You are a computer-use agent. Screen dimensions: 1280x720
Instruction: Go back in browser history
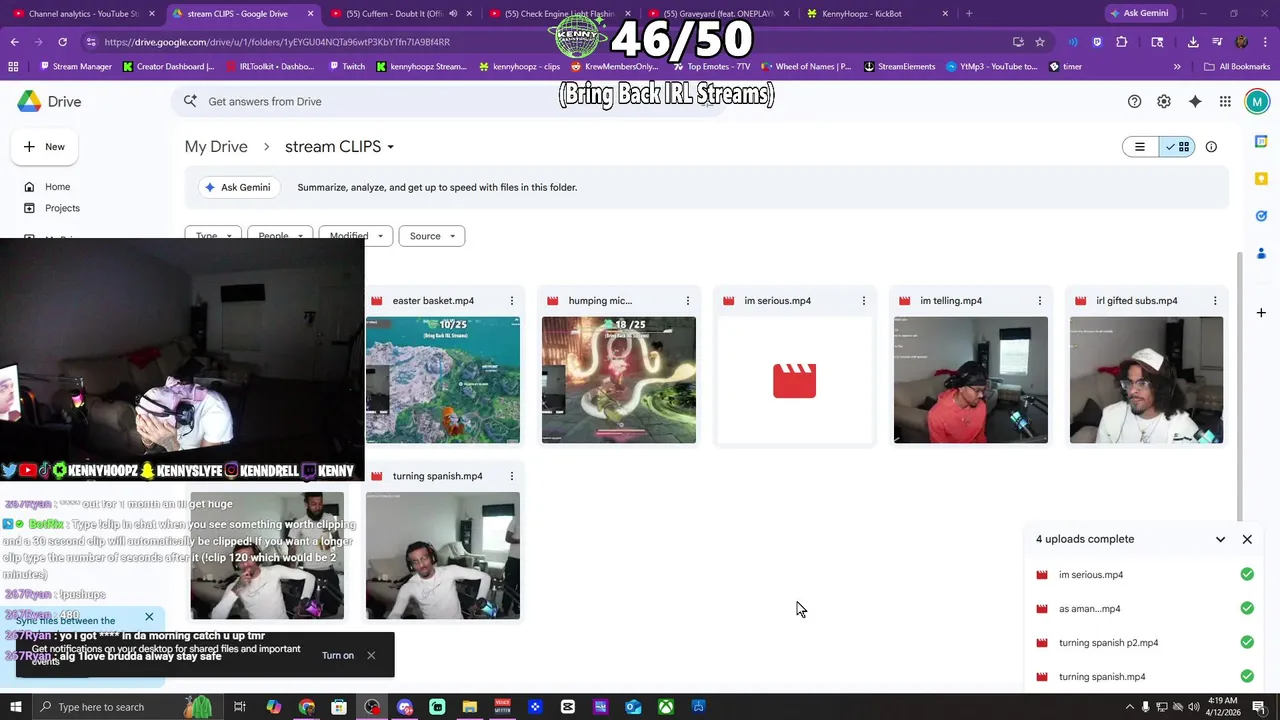(14, 42)
